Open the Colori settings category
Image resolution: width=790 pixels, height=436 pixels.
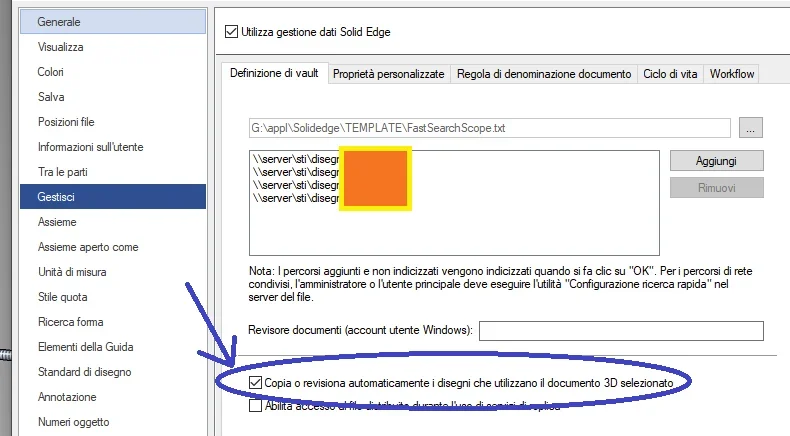[51, 72]
